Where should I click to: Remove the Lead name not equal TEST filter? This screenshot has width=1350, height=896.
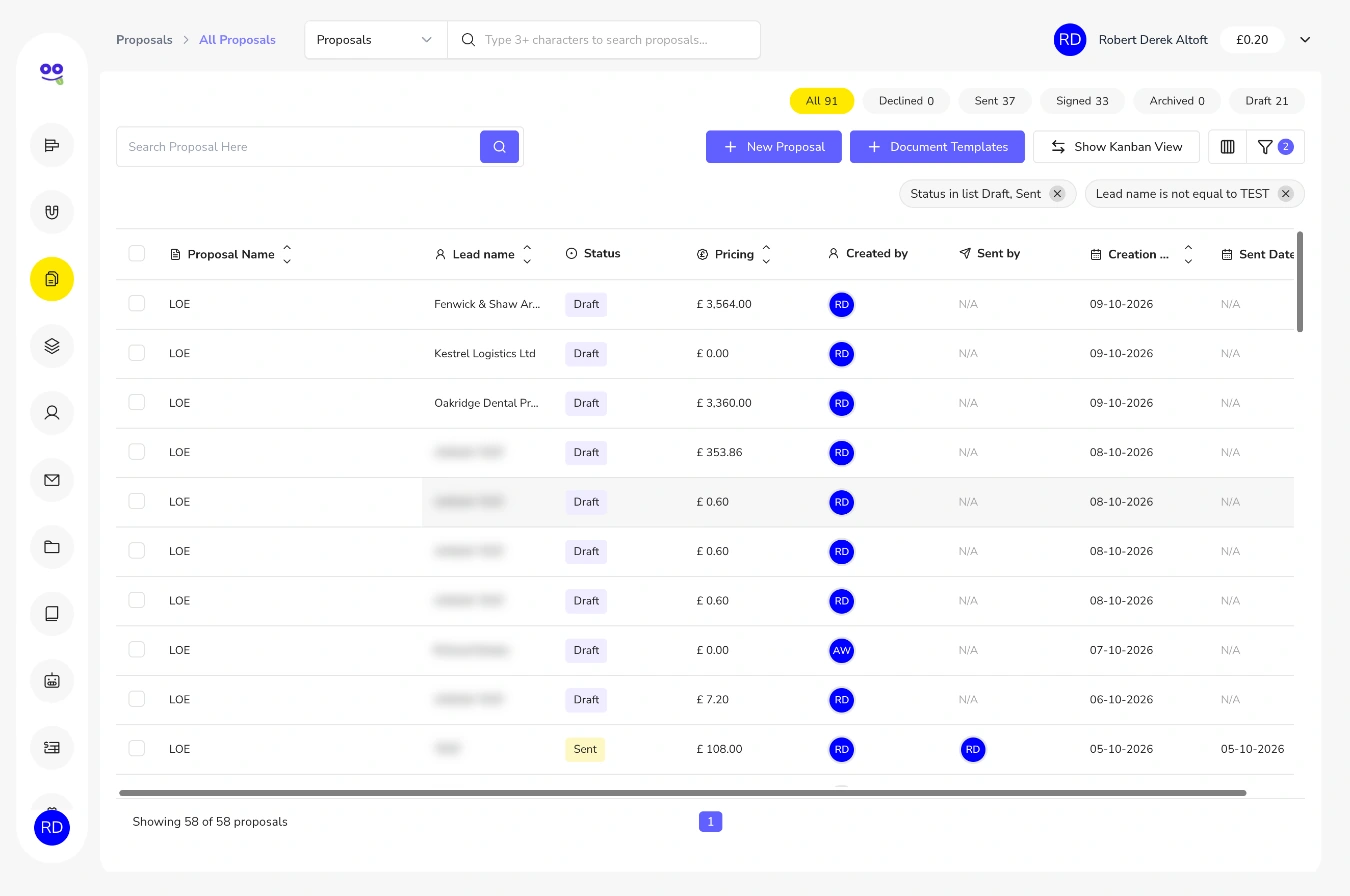[x=1286, y=194]
